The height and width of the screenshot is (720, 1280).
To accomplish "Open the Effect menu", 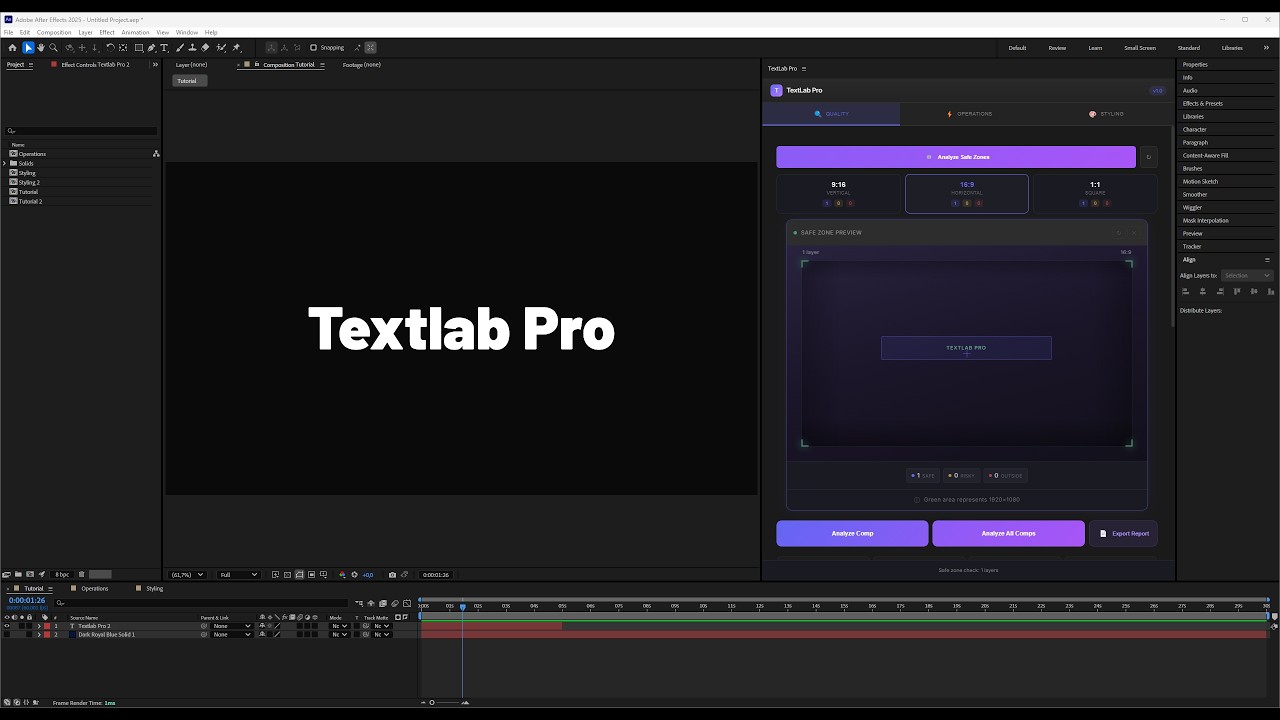I will pyautogui.click(x=107, y=32).
